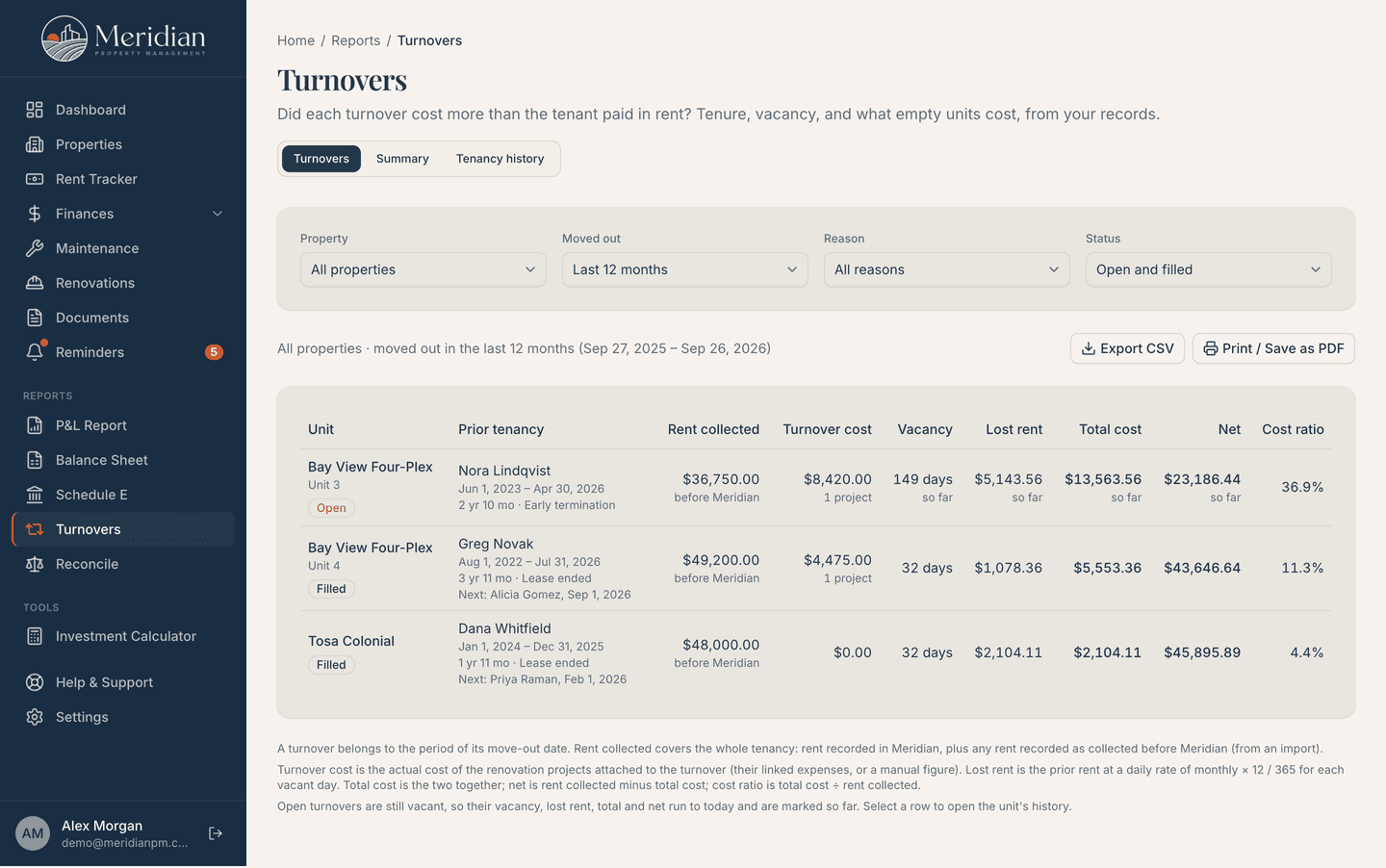Open the Status filter dropdown
This screenshot has width=1386, height=868.
(1209, 269)
